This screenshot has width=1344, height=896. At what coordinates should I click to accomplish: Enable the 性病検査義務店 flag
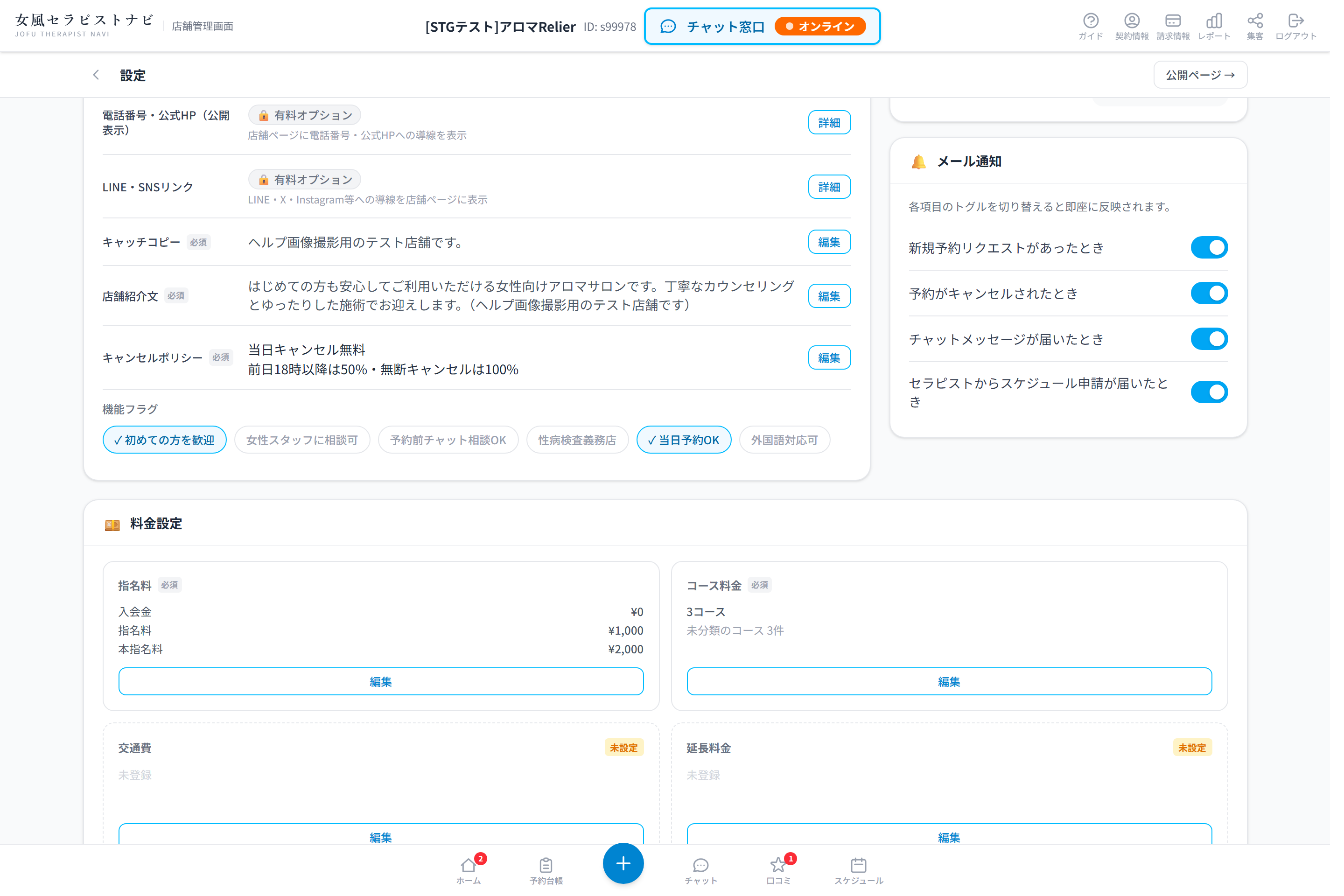point(583,444)
